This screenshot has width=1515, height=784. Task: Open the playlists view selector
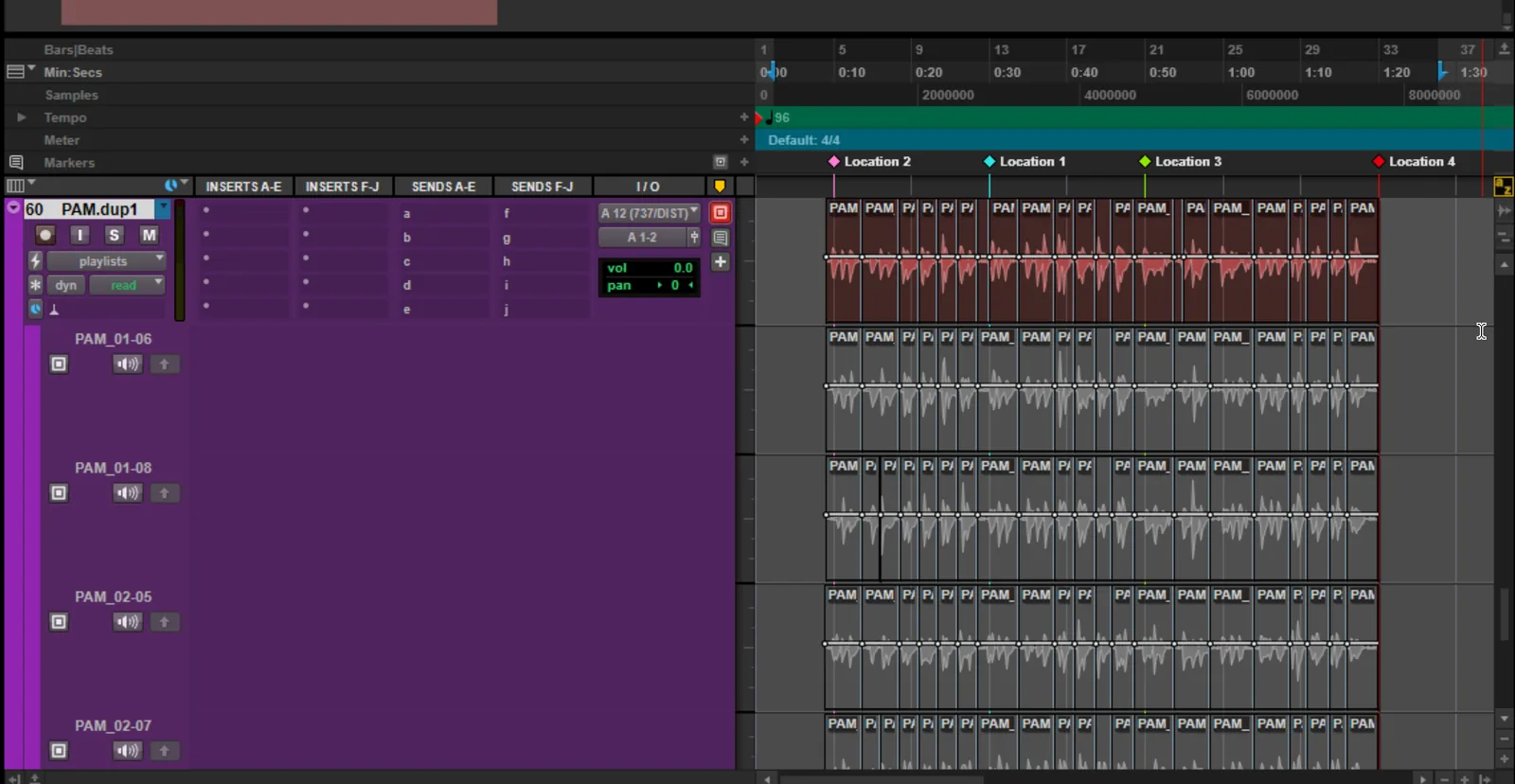click(x=106, y=260)
